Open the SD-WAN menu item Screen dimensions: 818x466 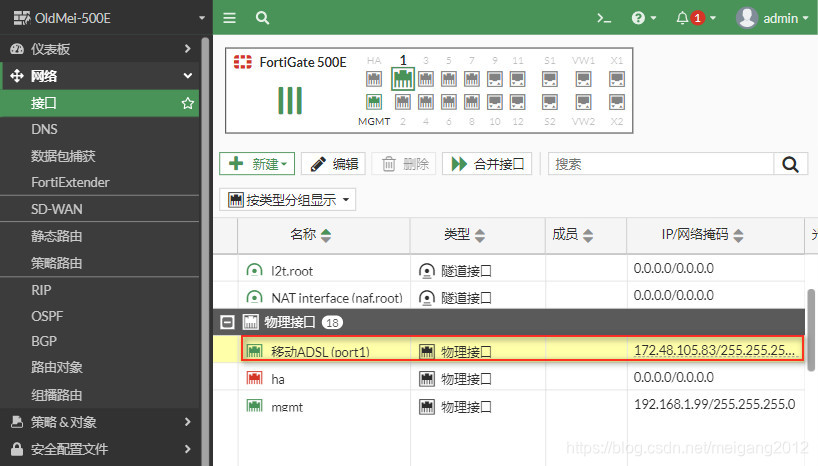100,209
